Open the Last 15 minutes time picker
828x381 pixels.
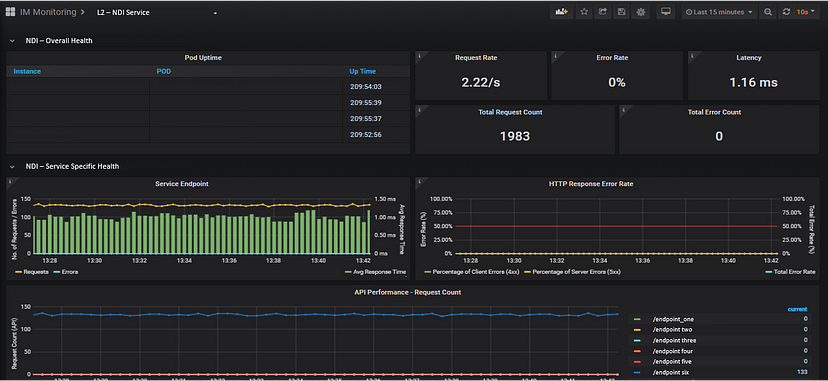(x=719, y=12)
